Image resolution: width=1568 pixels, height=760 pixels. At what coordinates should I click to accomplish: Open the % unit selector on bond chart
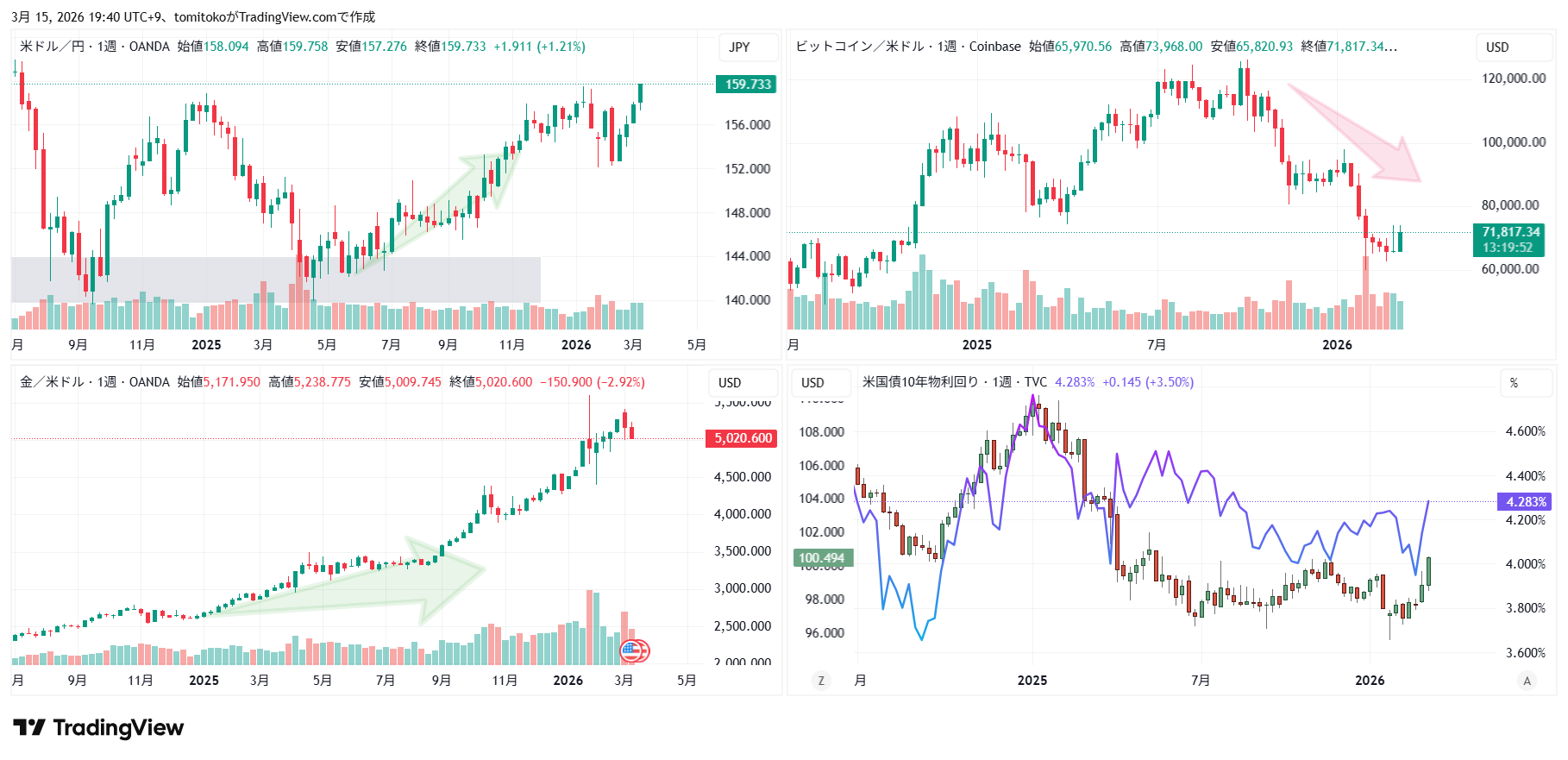(1514, 383)
